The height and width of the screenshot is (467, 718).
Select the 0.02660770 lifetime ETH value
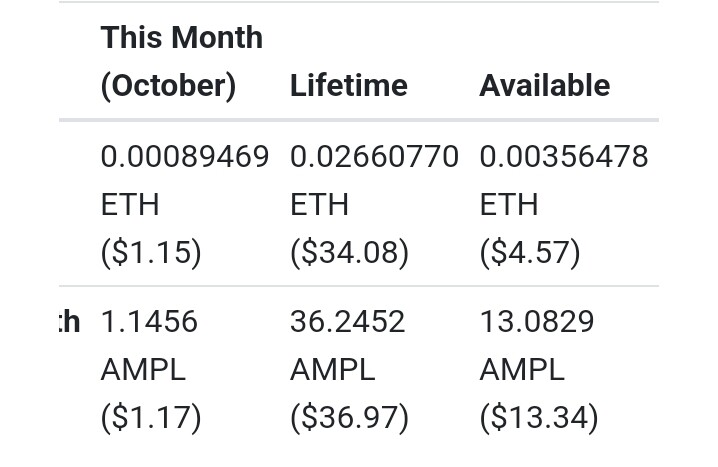coord(374,157)
